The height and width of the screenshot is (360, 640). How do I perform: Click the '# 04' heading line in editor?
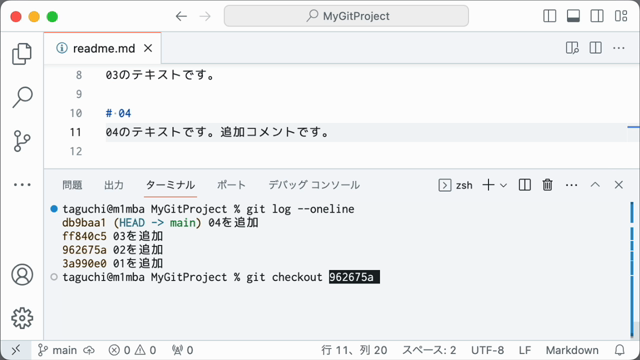tap(118, 113)
